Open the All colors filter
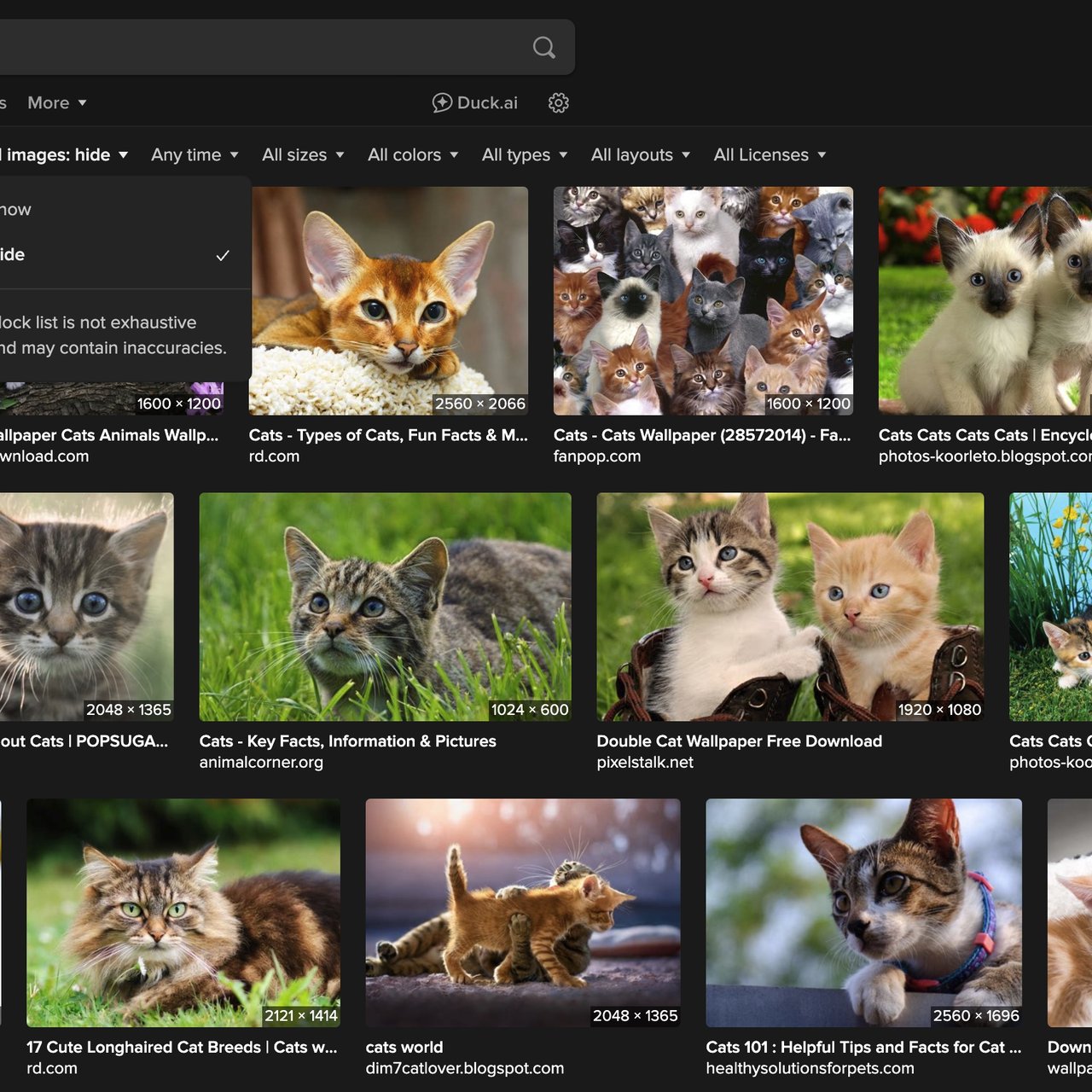Screen dimensions: 1092x1092 click(x=413, y=154)
